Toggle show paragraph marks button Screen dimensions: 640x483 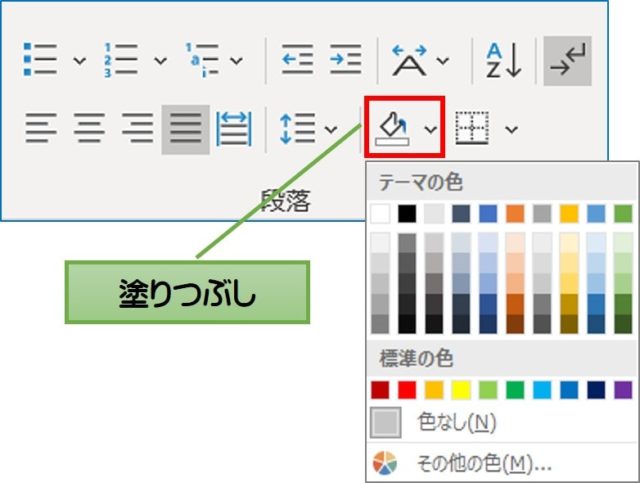point(568,60)
